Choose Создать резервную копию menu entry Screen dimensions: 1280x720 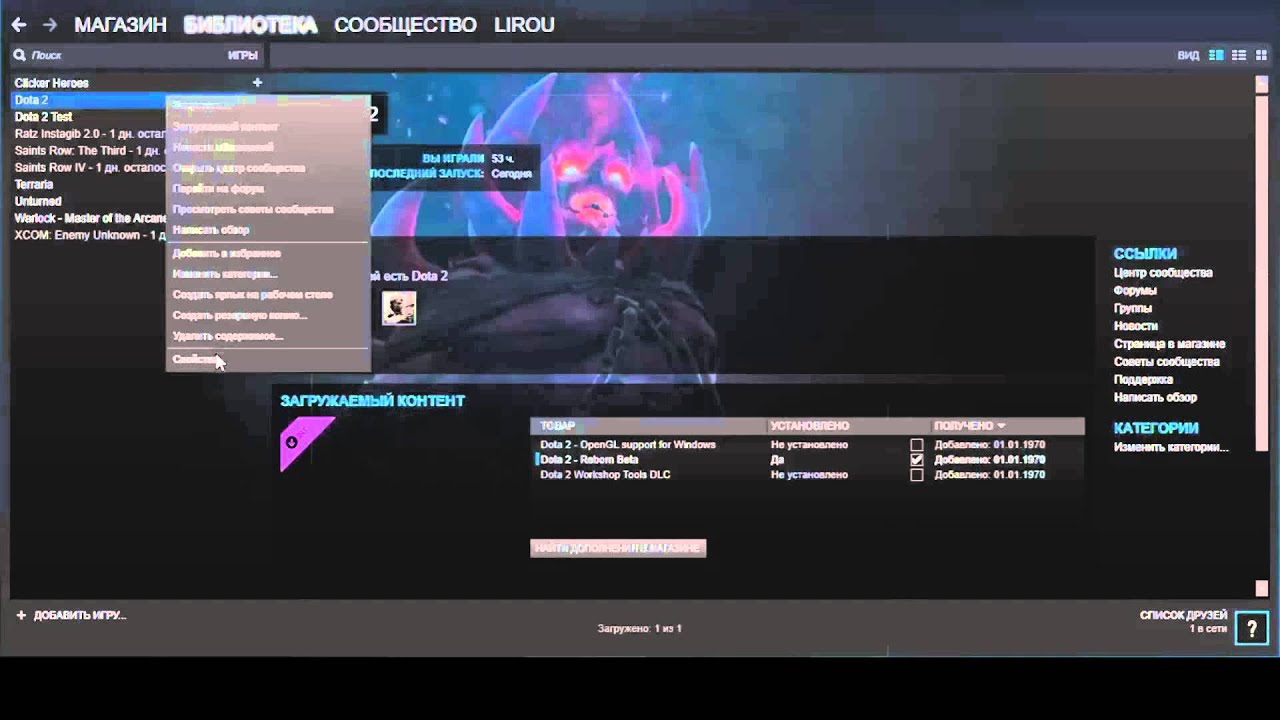268,315
